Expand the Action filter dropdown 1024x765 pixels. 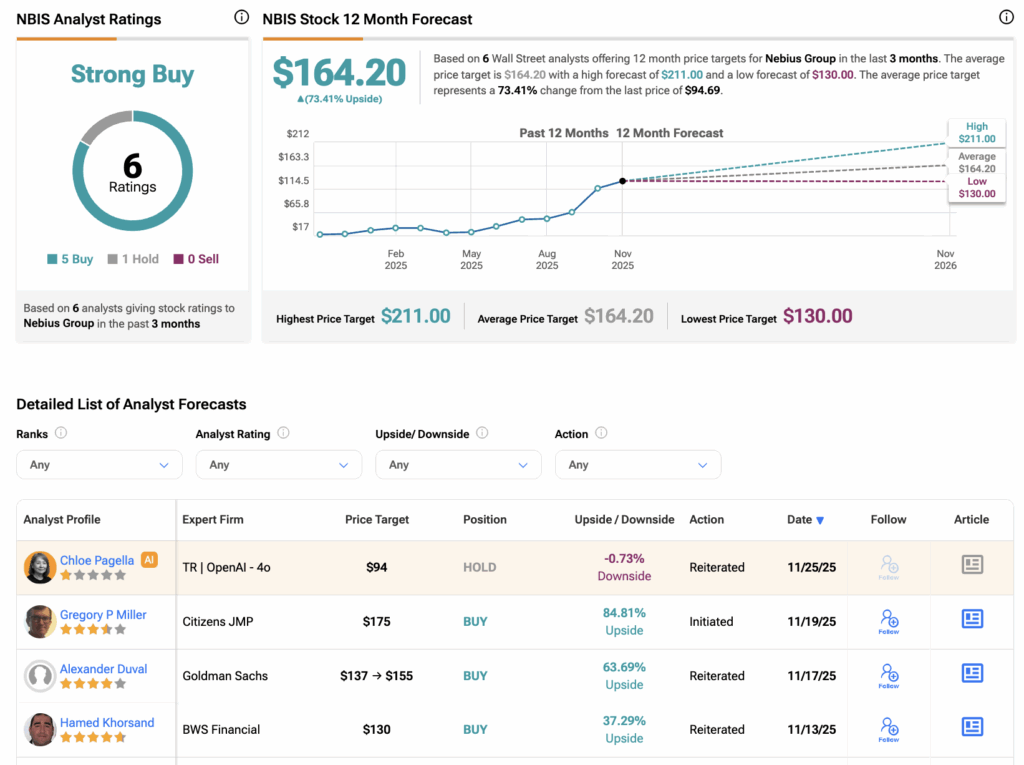tap(637, 465)
